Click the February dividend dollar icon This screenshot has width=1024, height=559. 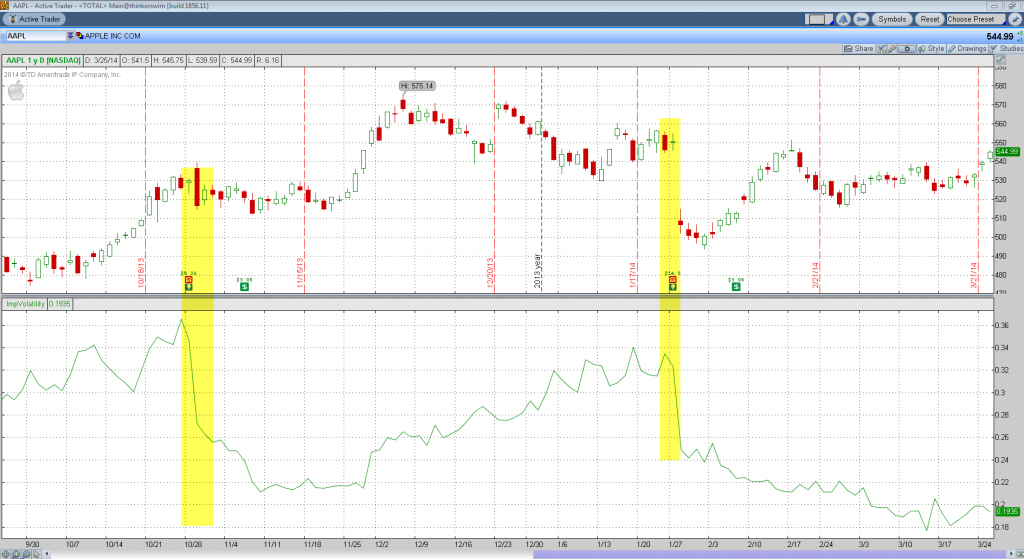pyautogui.click(x=736, y=286)
